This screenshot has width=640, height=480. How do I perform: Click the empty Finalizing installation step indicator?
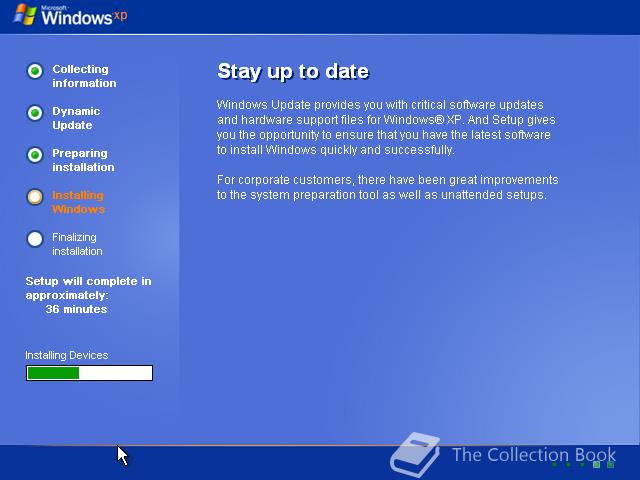click(x=35, y=239)
